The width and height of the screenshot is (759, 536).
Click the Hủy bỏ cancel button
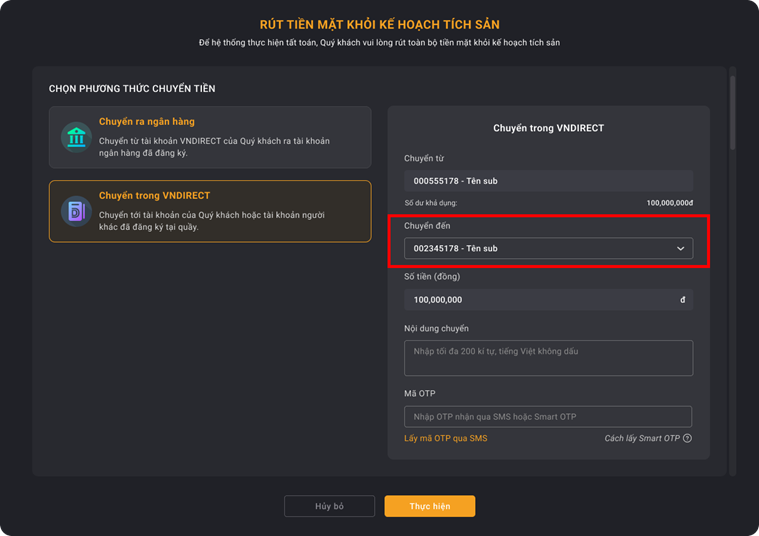pos(329,506)
